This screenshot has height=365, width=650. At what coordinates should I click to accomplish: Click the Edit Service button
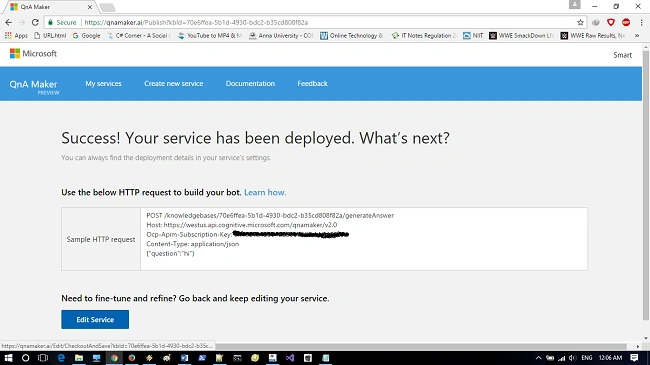95,319
